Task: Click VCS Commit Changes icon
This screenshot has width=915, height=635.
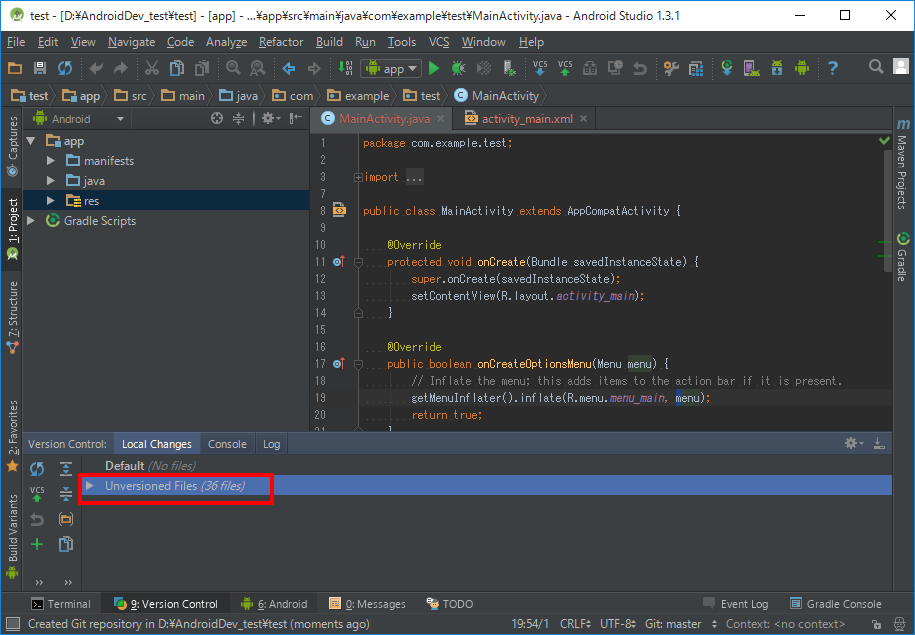Action: click(x=565, y=68)
